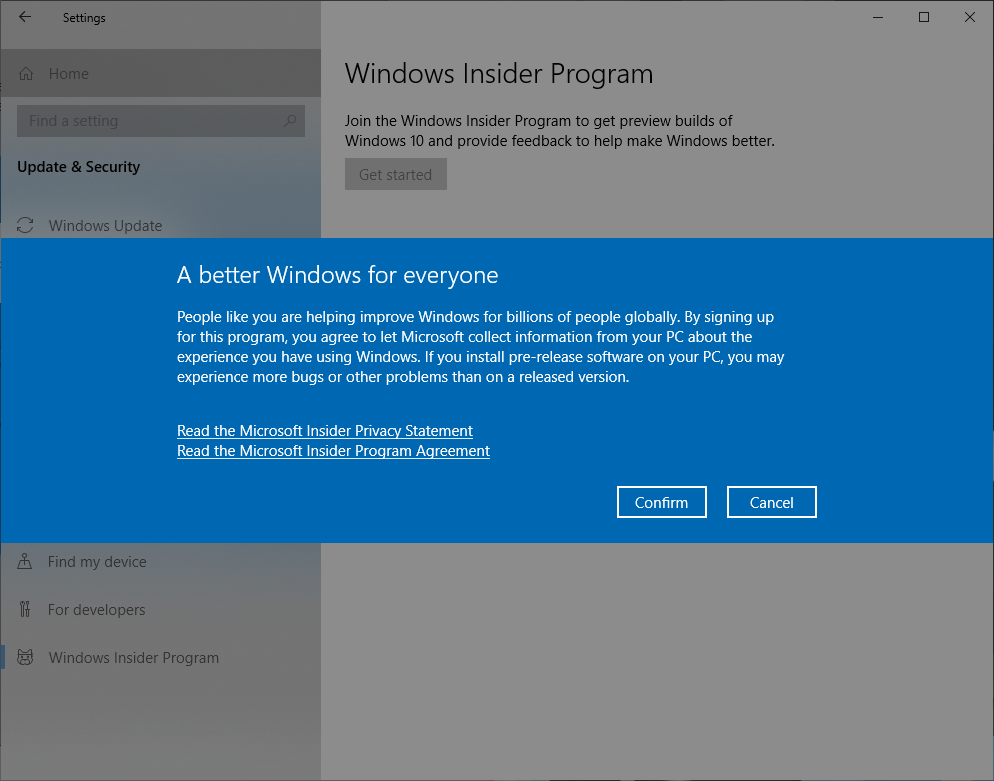This screenshot has width=994, height=781.
Task: Open the Microsoft Insider Program Agreement
Action: (333, 450)
